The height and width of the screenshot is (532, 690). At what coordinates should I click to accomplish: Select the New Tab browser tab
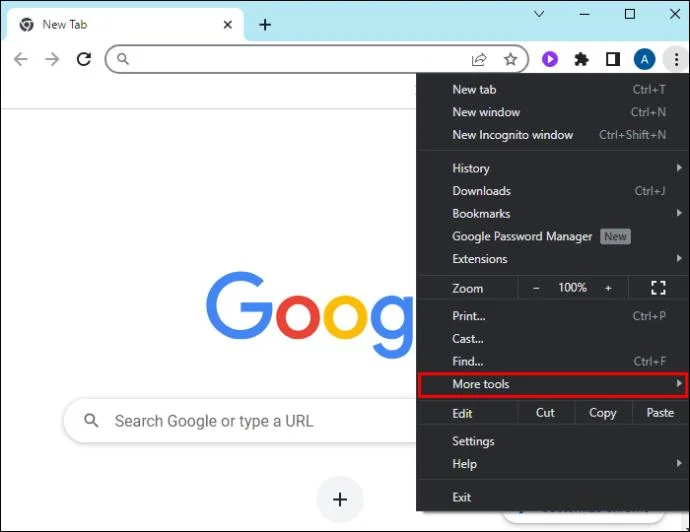tap(123, 25)
